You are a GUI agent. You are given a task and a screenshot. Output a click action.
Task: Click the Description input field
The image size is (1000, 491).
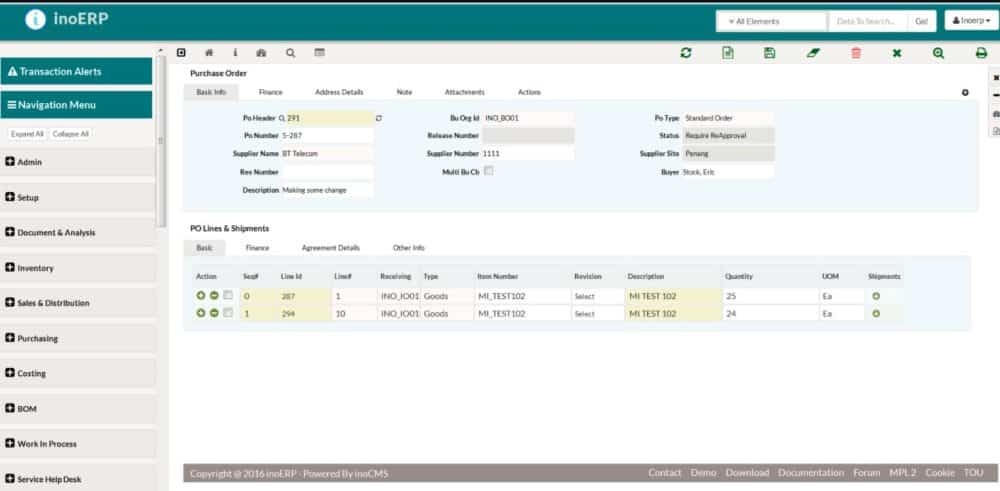click(327, 190)
